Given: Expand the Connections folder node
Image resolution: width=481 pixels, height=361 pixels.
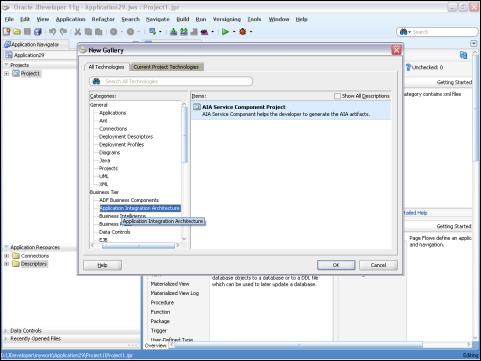Looking at the screenshot, I should point(7,256).
